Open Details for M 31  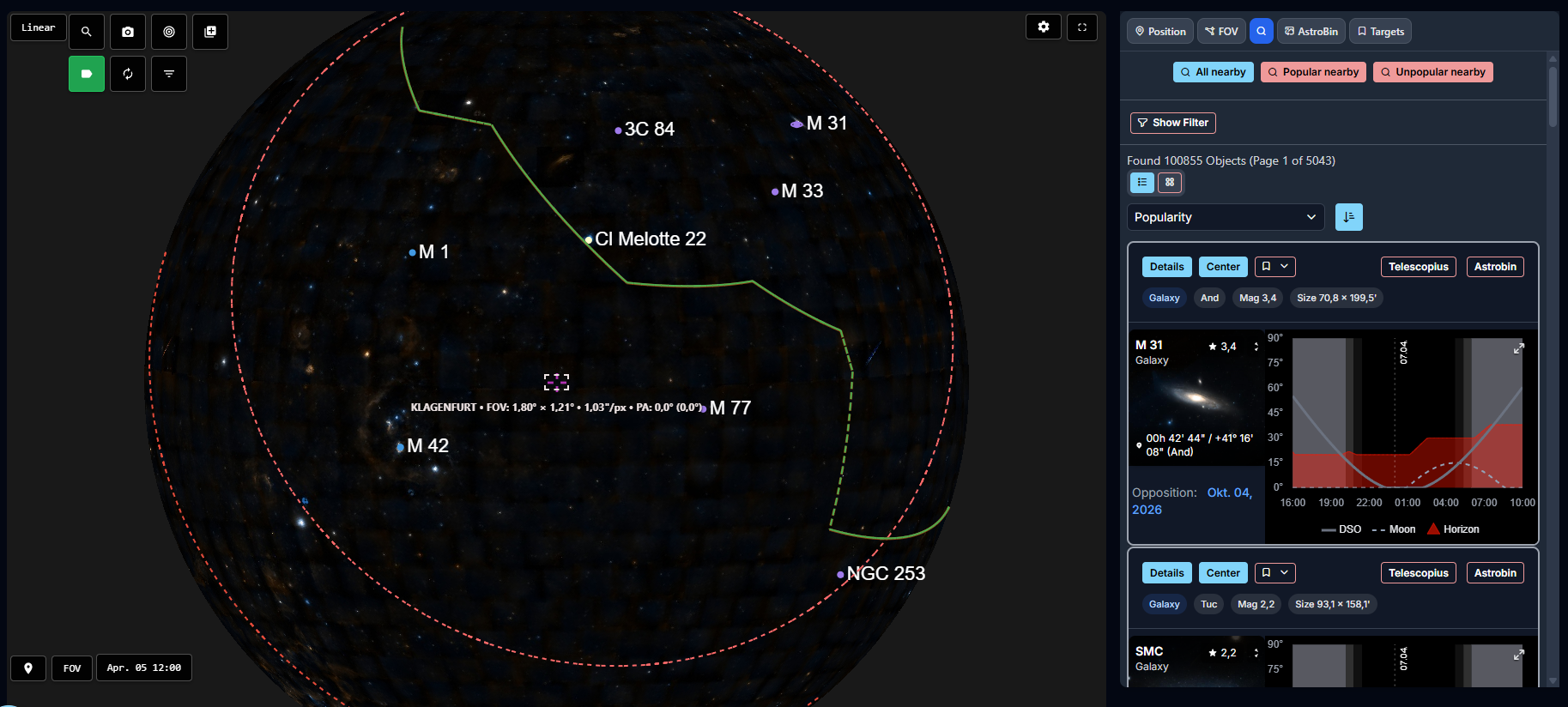coord(1167,267)
